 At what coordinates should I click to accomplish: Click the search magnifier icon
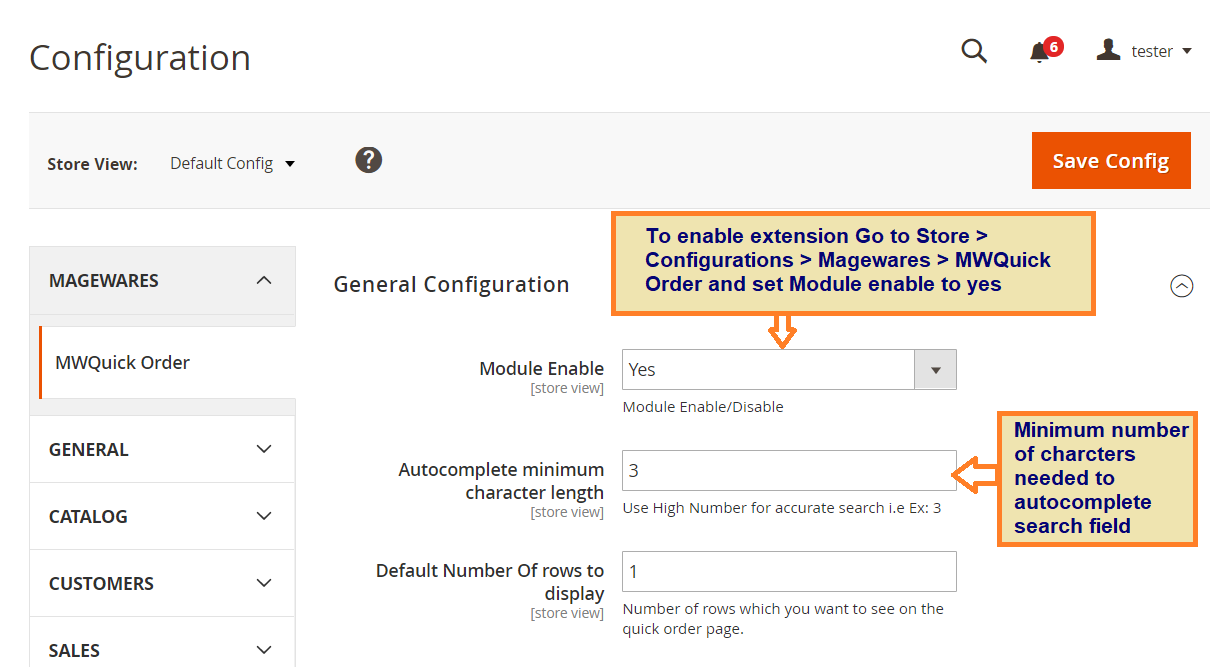(x=974, y=51)
